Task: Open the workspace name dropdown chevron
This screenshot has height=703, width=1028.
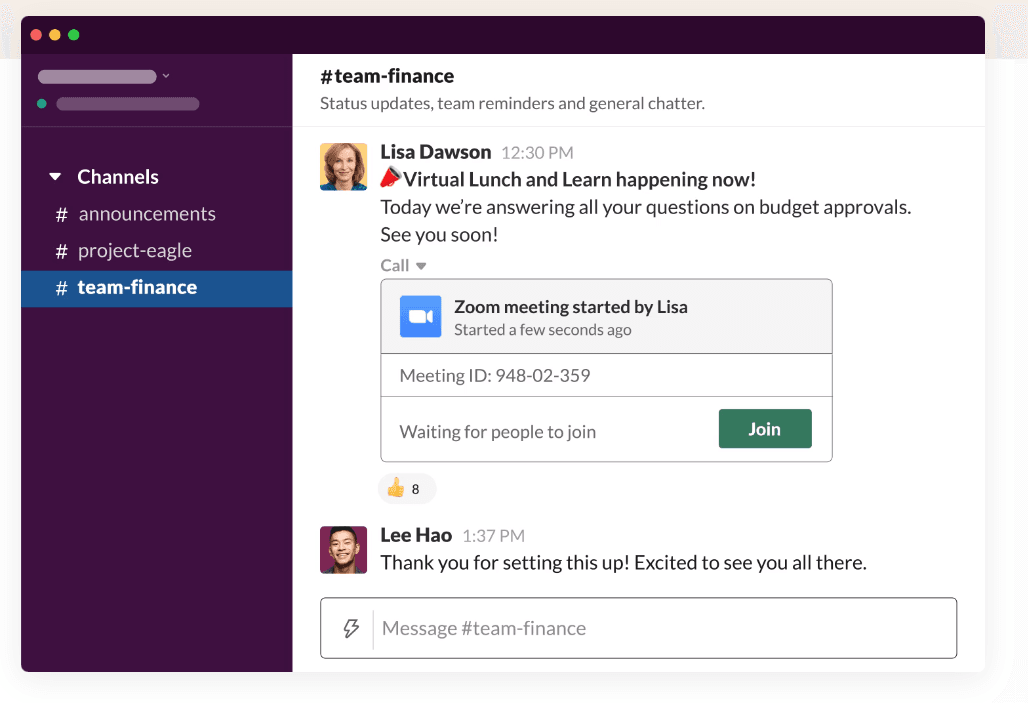Action: [166, 76]
